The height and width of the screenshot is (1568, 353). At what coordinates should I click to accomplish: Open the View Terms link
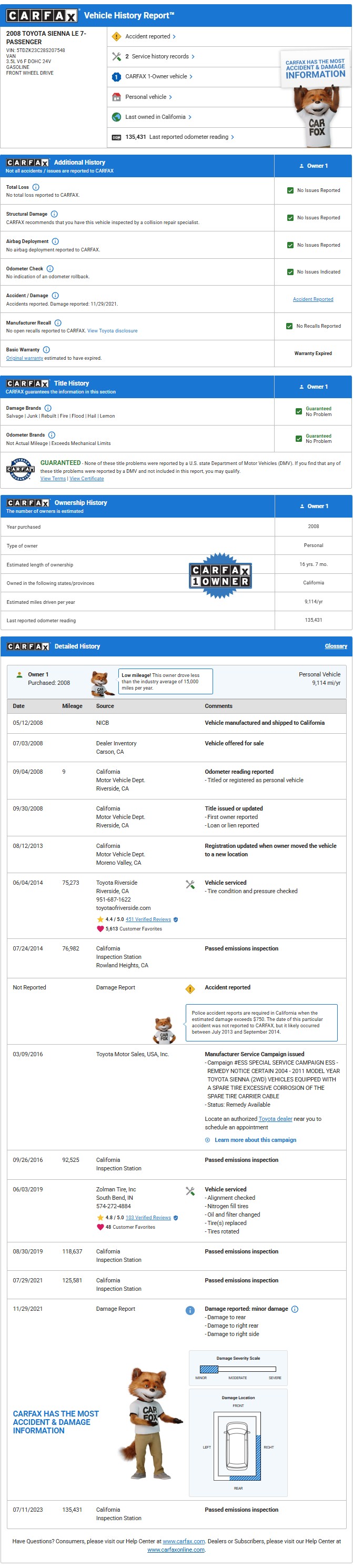point(53,479)
